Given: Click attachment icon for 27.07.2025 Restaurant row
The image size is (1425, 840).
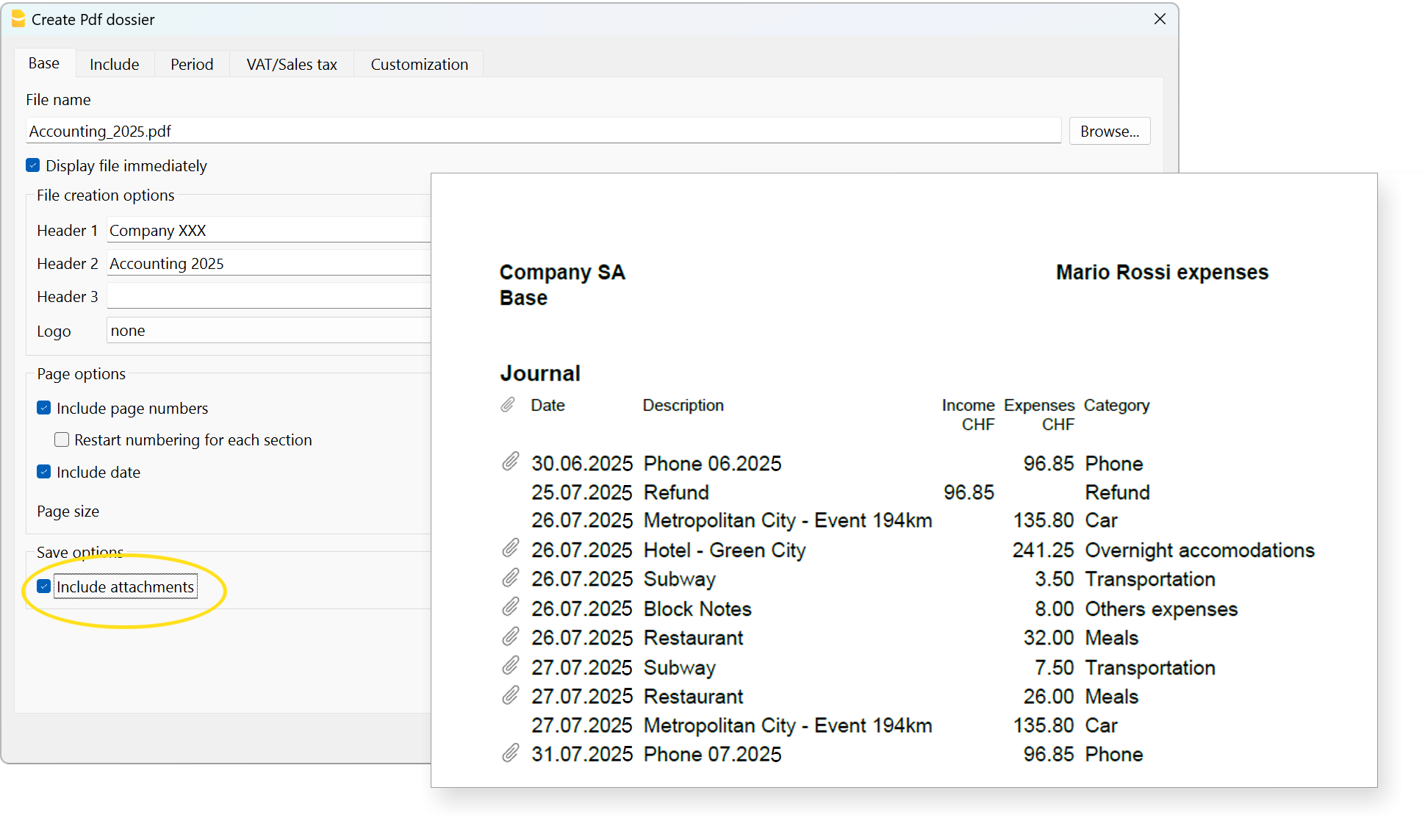Looking at the screenshot, I should [x=510, y=695].
